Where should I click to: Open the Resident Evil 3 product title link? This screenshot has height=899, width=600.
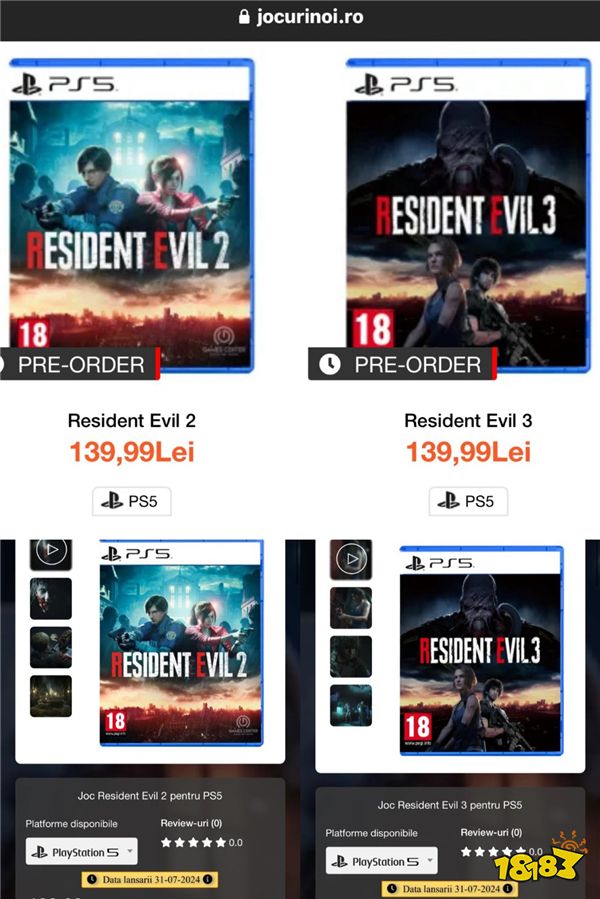[468, 421]
